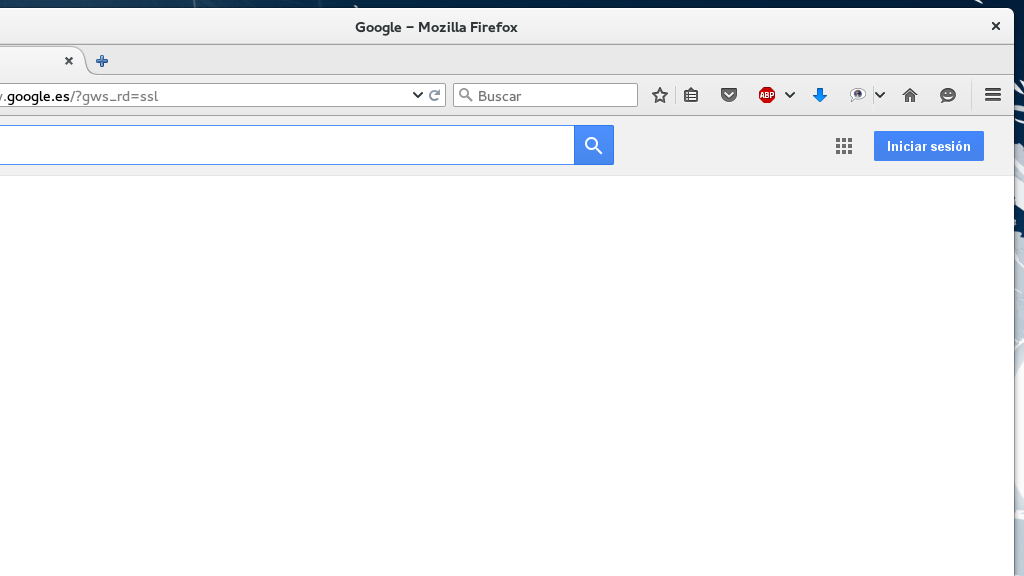This screenshot has width=1024, height=576.
Task: Open the Google apps grid
Action: coord(843,145)
